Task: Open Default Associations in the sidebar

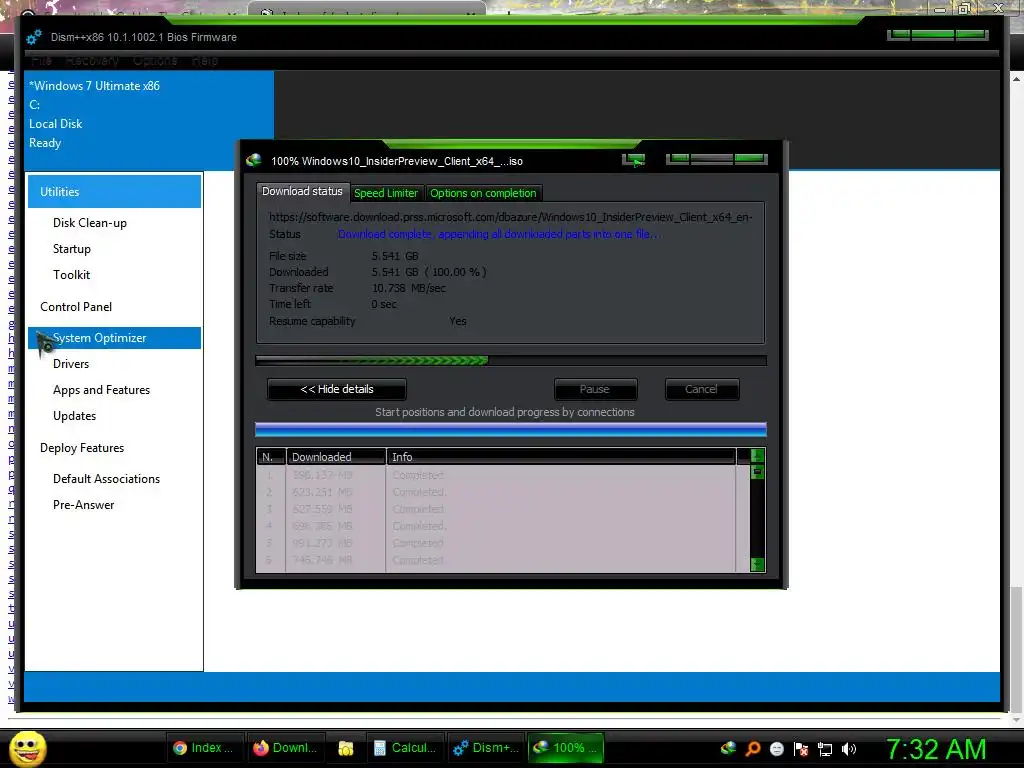Action: 106,479
